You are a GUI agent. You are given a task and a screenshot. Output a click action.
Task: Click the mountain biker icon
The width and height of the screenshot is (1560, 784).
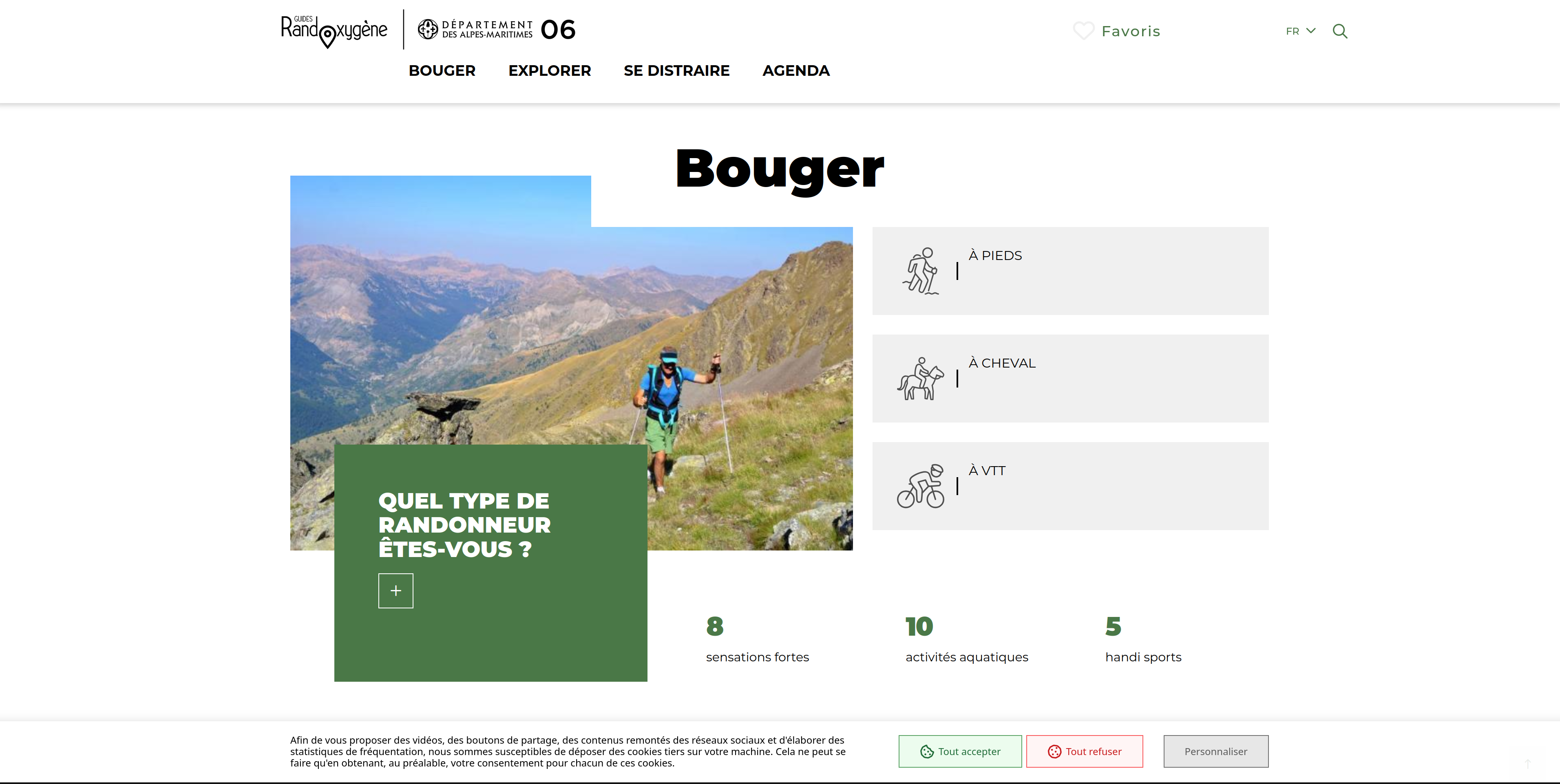click(921, 486)
